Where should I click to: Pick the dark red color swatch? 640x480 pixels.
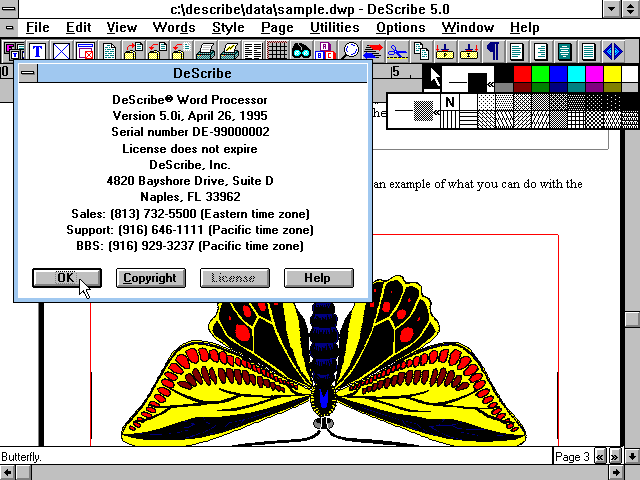click(522, 87)
